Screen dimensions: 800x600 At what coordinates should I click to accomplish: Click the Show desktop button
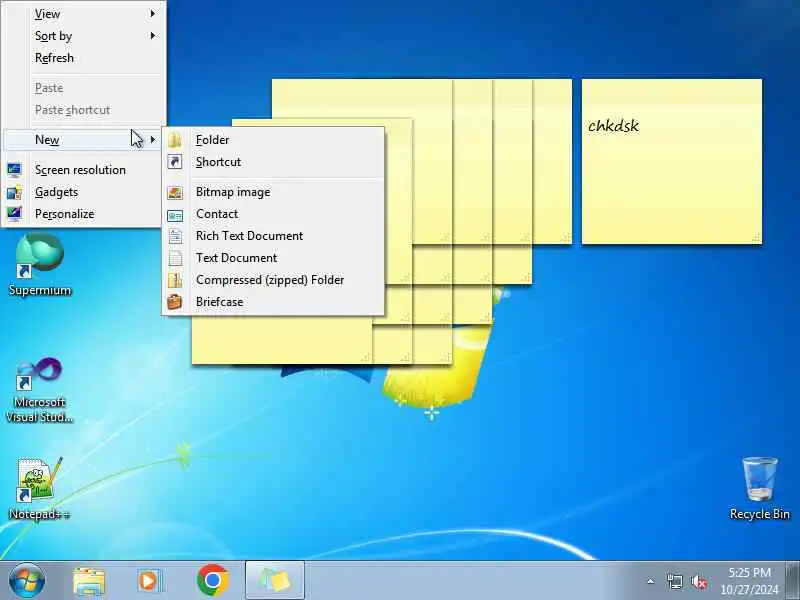tap(793, 581)
